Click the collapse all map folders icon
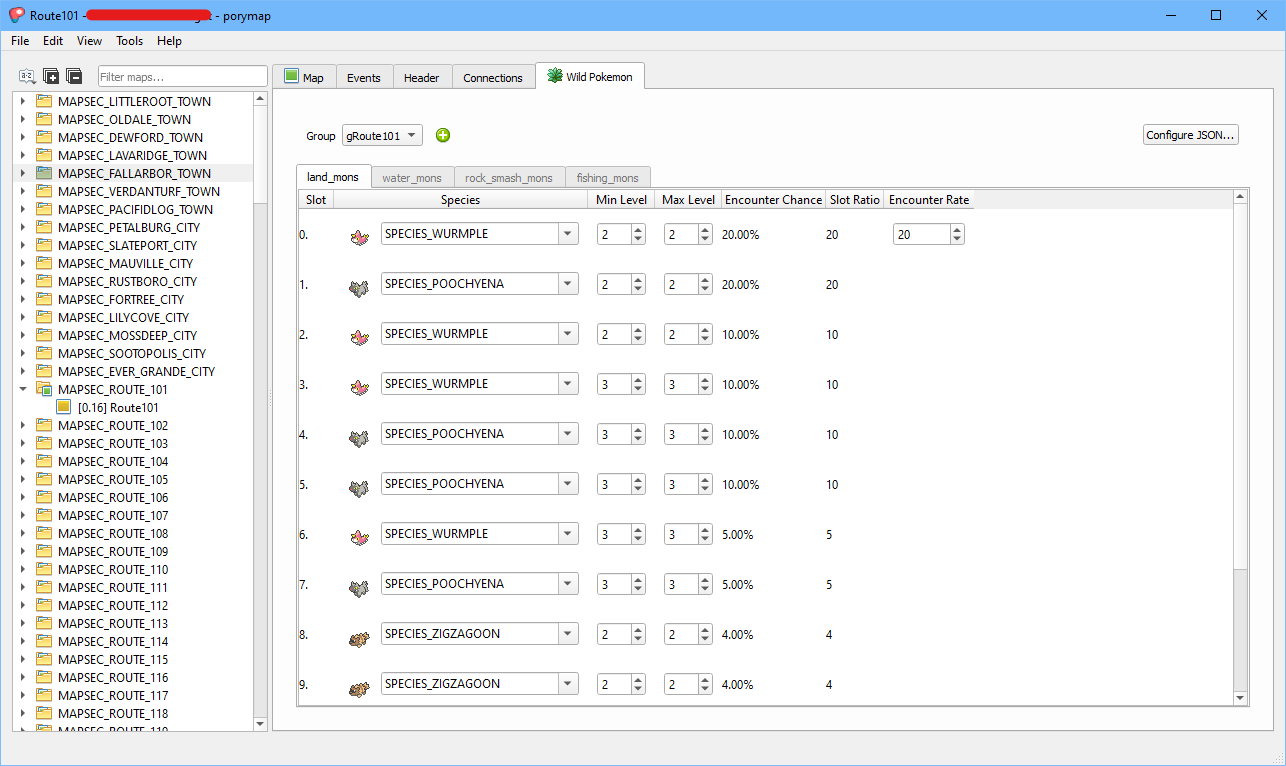Image resolution: width=1286 pixels, height=766 pixels. coord(74,76)
